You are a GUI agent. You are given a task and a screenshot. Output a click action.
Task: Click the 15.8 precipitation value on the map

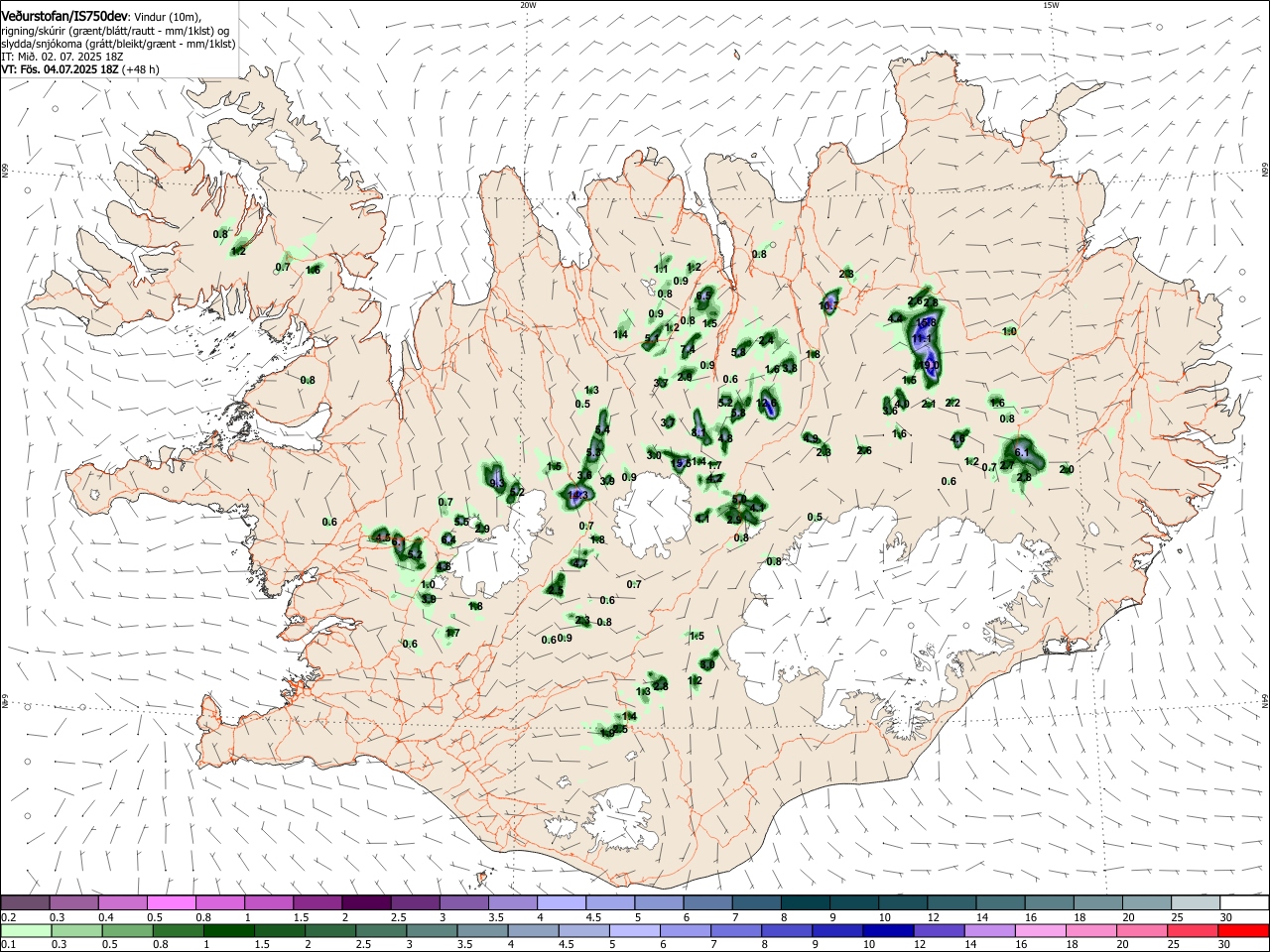[x=928, y=322]
